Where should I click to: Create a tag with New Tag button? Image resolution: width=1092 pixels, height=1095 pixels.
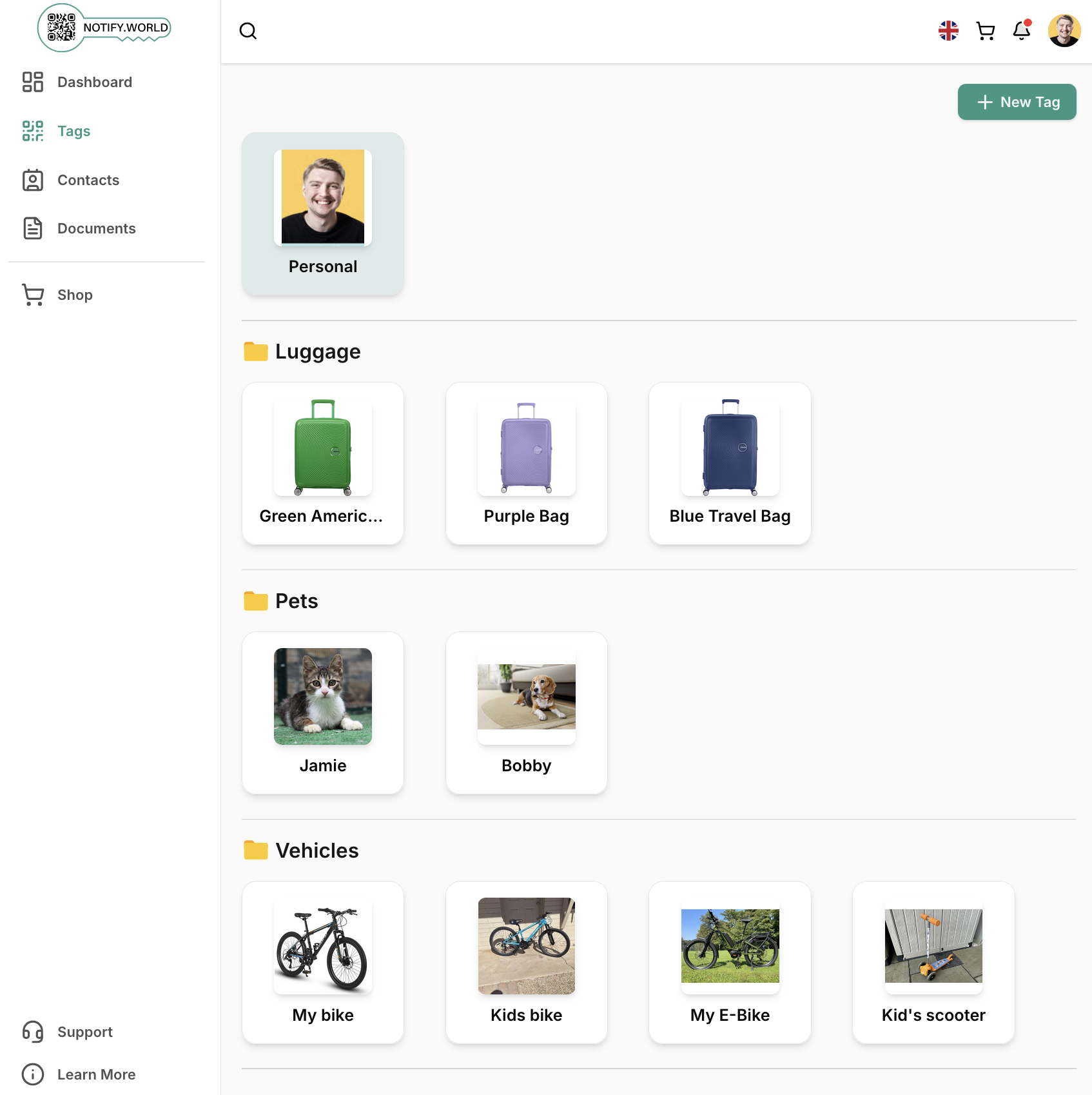[1017, 102]
